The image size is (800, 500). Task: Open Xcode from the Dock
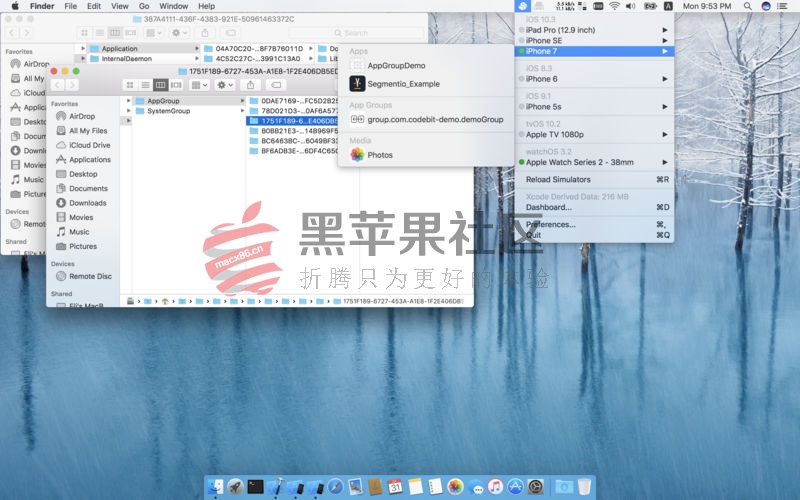tap(276, 486)
